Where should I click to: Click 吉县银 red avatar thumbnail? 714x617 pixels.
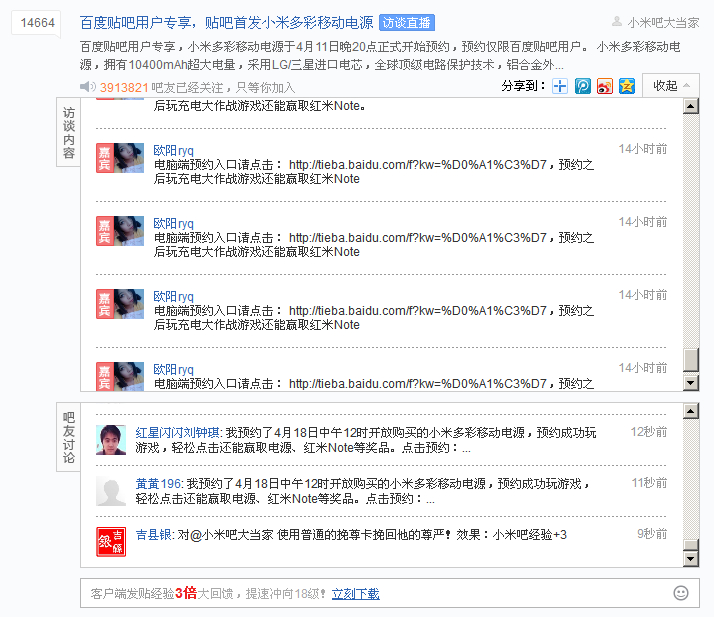(x=111, y=542)
